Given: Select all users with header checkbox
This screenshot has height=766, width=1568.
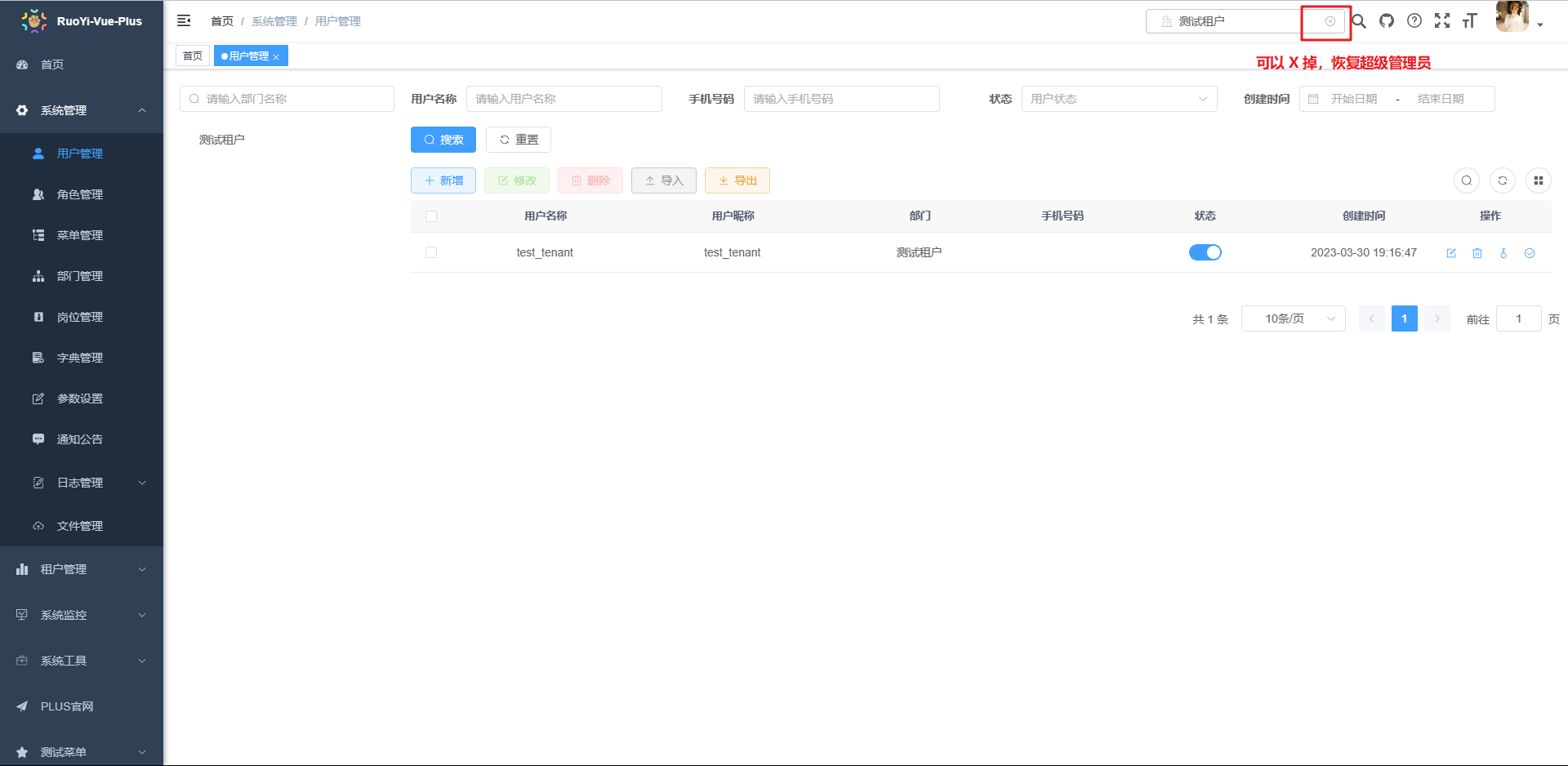Looking at the screenshot, I should tap(431, 216).
